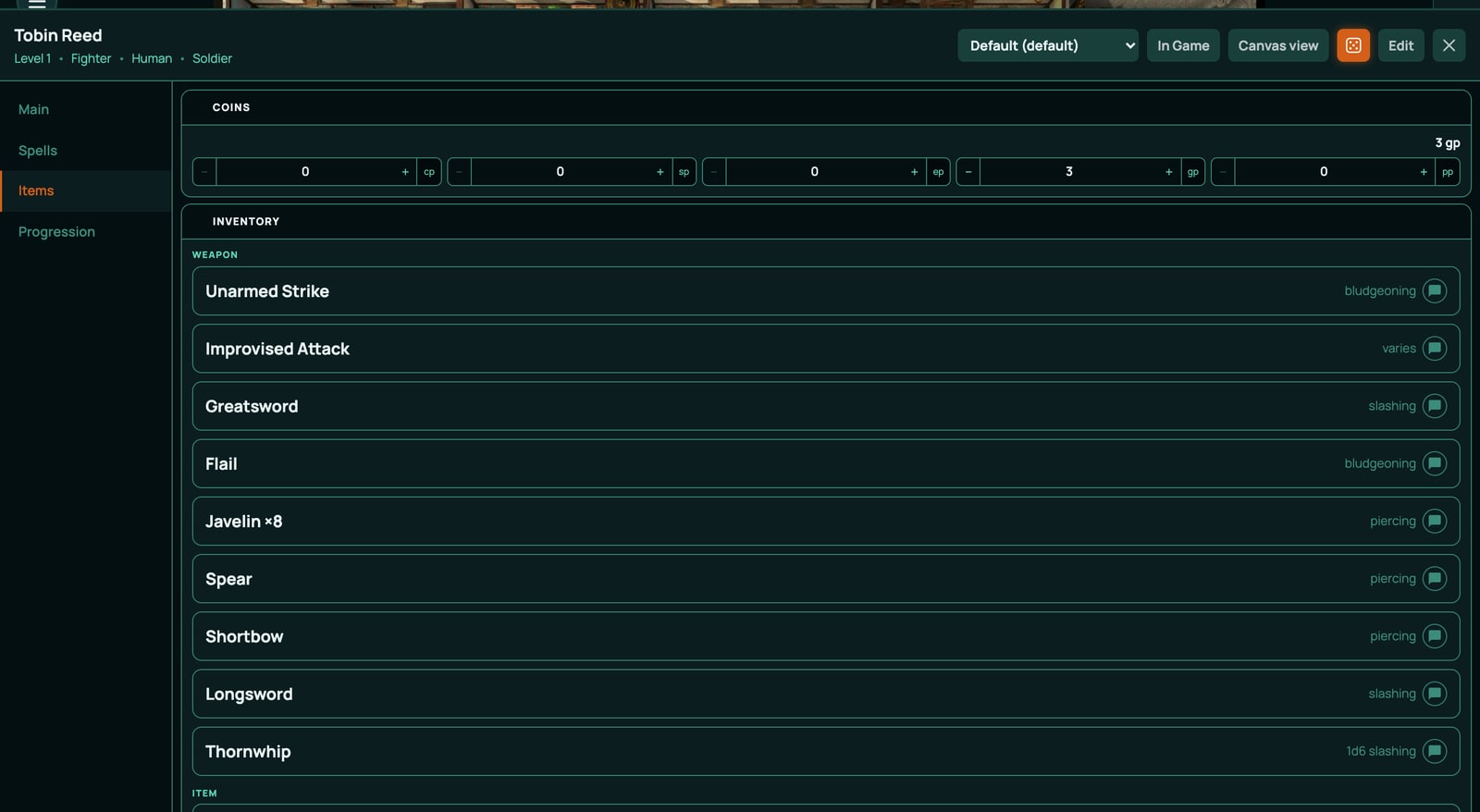The height and width of the screenshot is (812, 1480).
Task: Open the Shortbow weapon entry
Action: pos(826,636)
